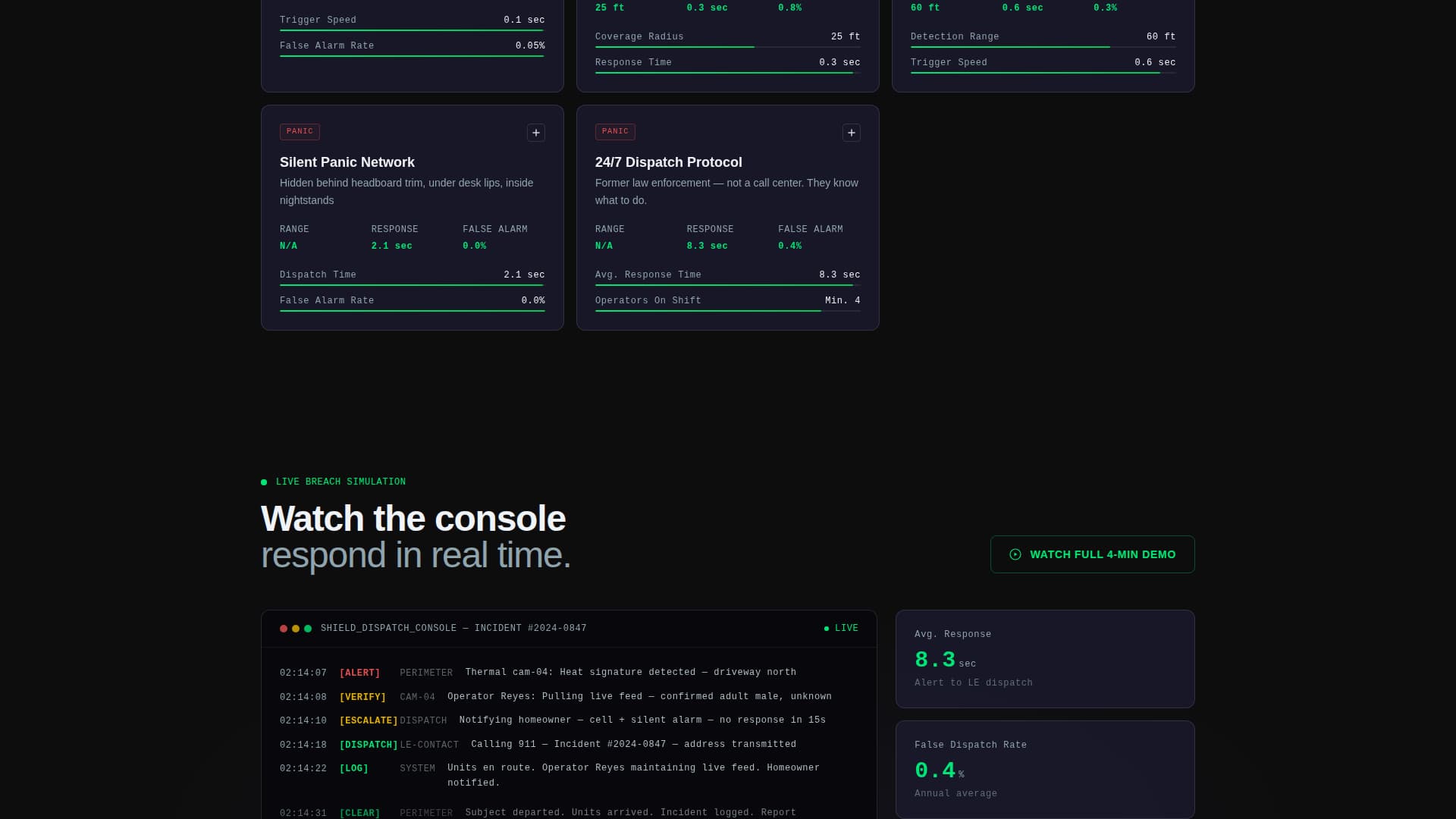
Task: Click the Watch Full 4-Min Demo button
Action: tap(1092, 554)
